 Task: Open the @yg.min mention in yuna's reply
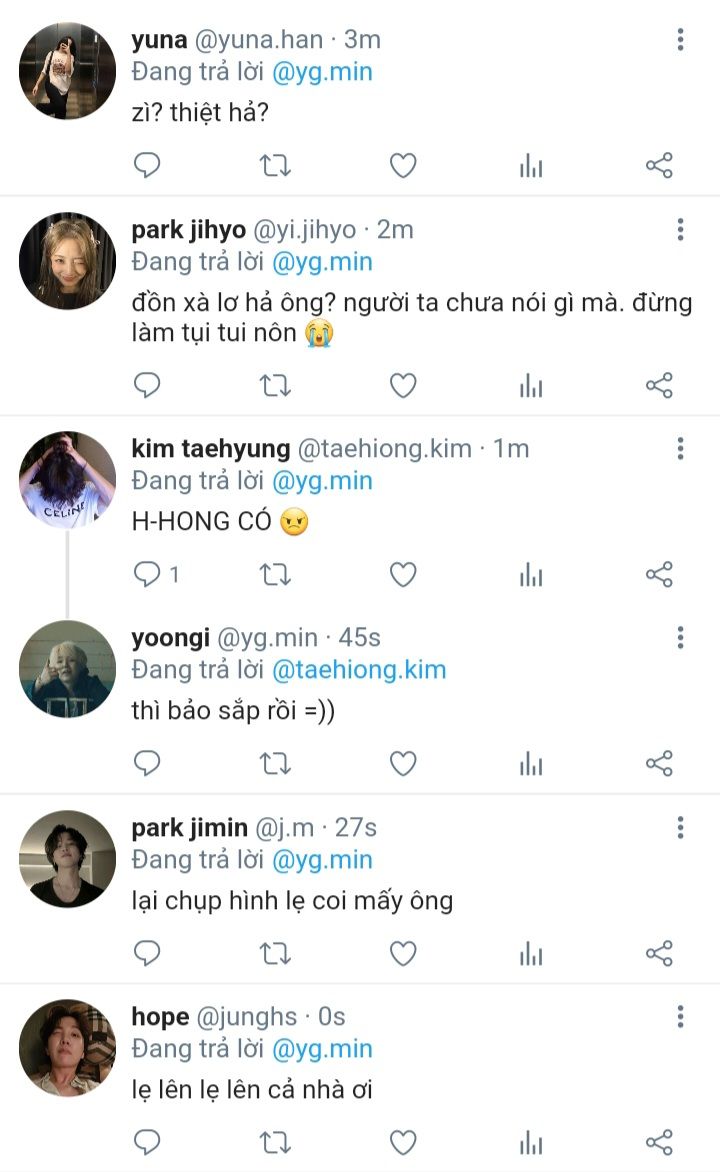pos(322,73)
